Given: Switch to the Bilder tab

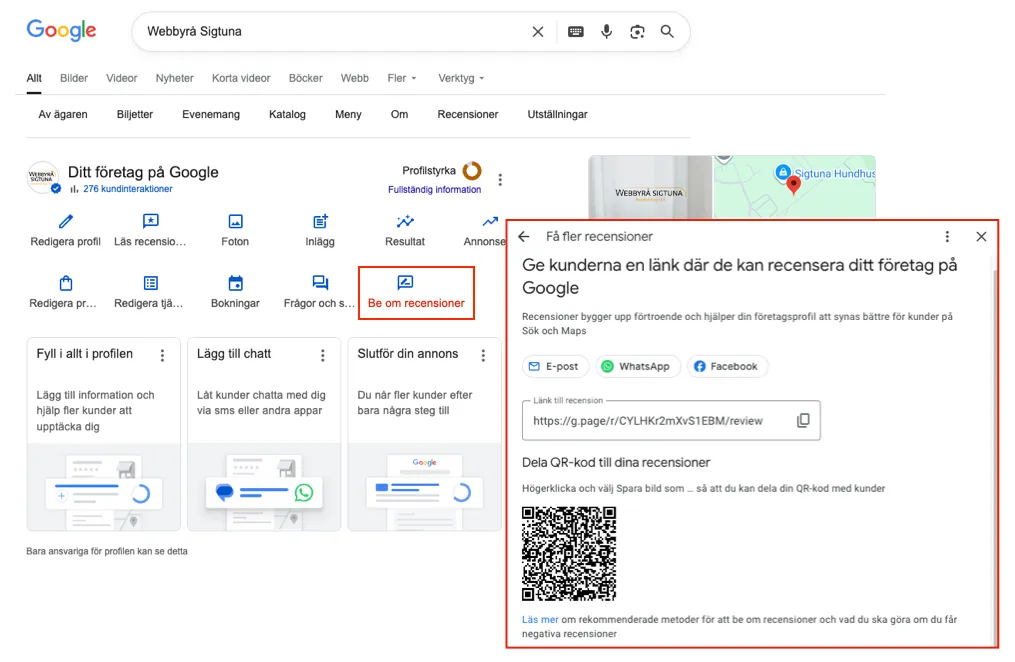Looking at the screenshot, I should [x=74, y=78].
